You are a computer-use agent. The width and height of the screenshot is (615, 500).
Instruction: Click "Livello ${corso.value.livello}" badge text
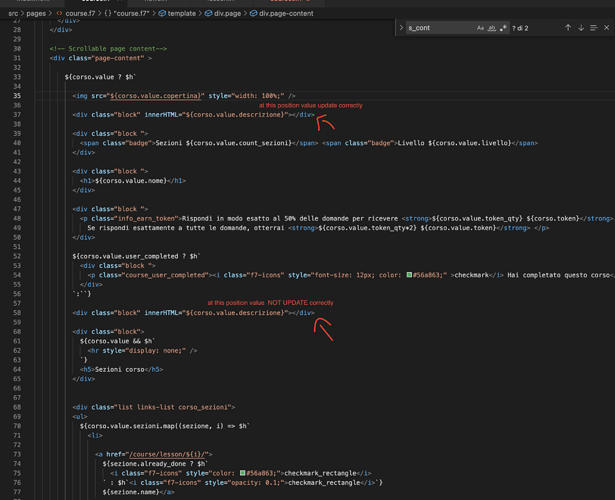[455, 143]
